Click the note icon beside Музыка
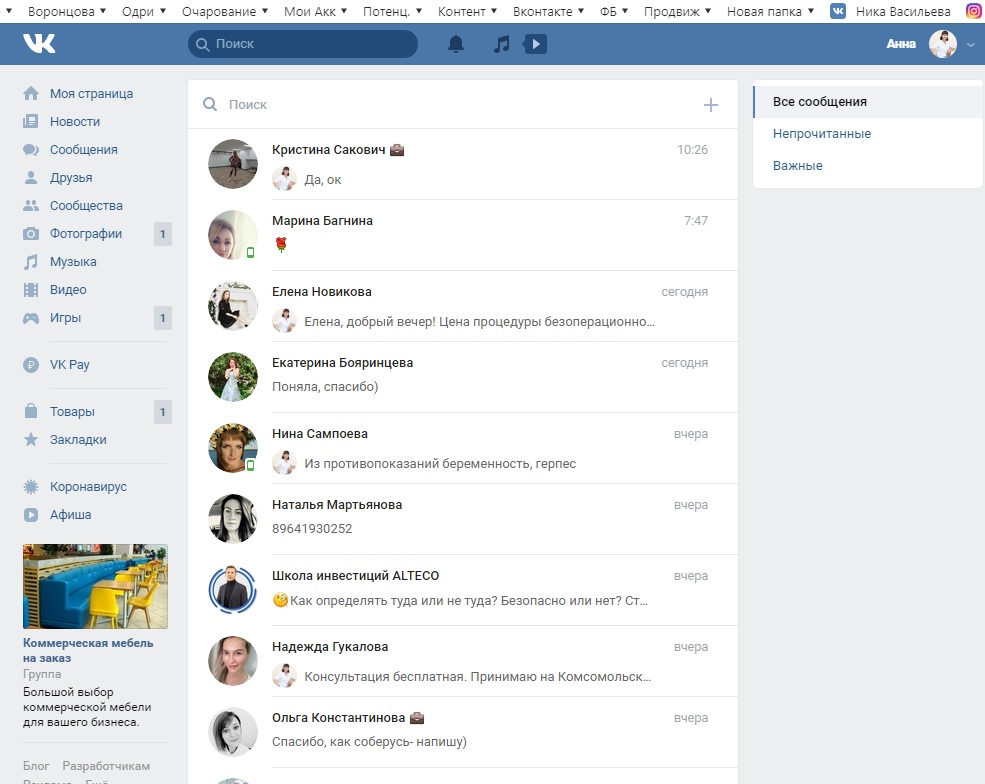Viewport: 985px width, 784px height. (31, 262)
